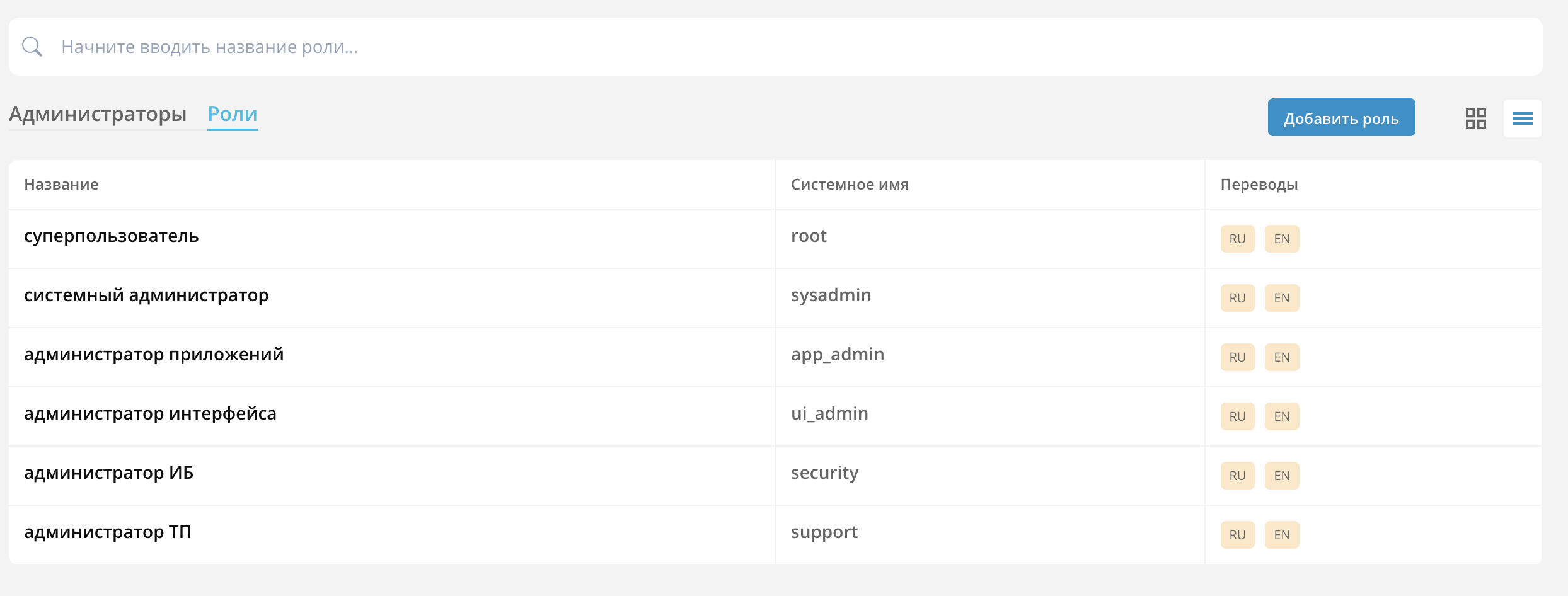Click the RU badge for security
The width and height of the screenshot is (1568, 596).
pyautogui.click(x=1237, y=476)
